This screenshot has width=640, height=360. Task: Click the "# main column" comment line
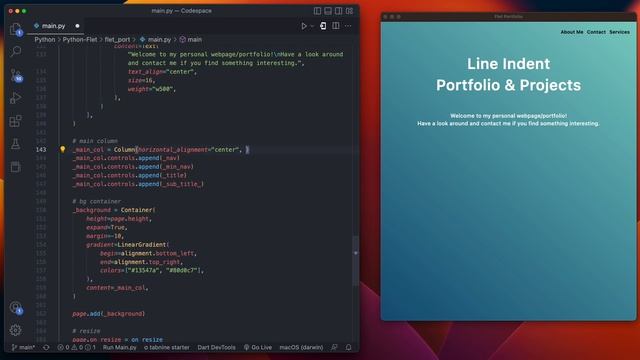click(95, 141)
